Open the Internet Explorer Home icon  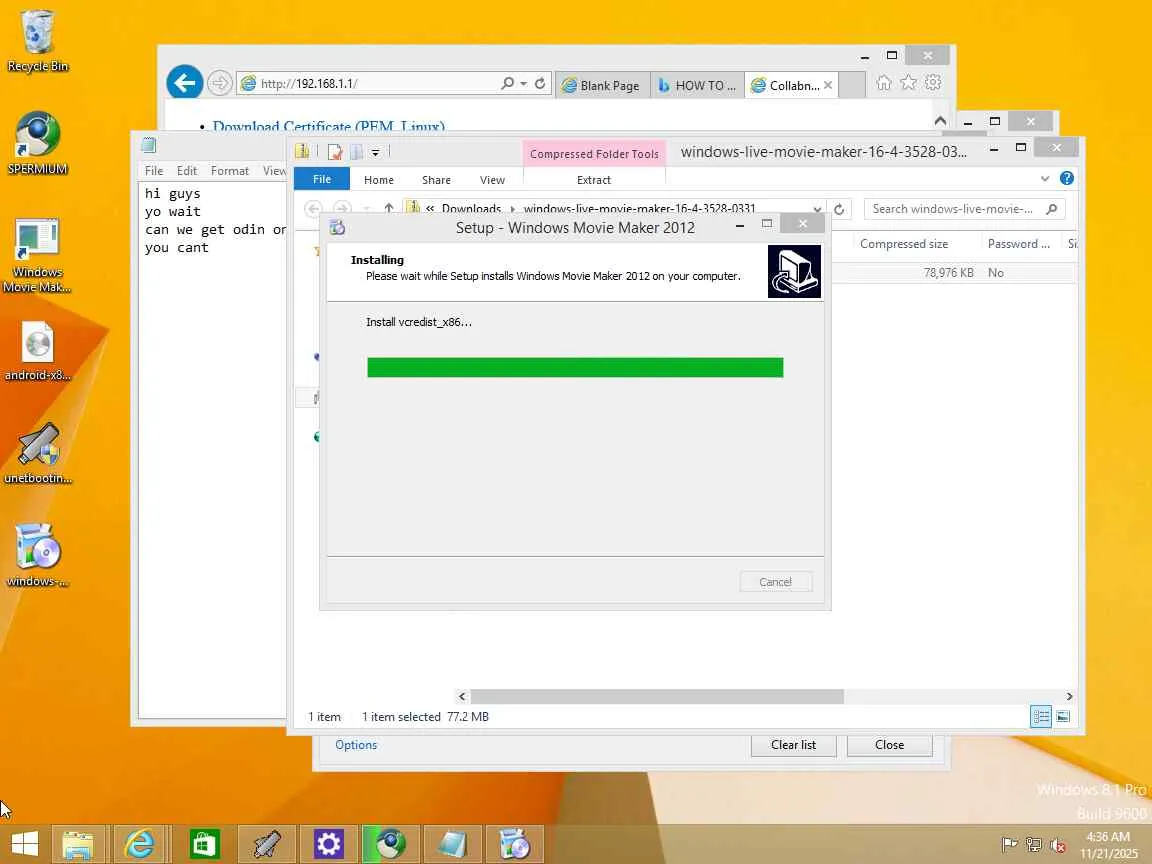[884, 82]
